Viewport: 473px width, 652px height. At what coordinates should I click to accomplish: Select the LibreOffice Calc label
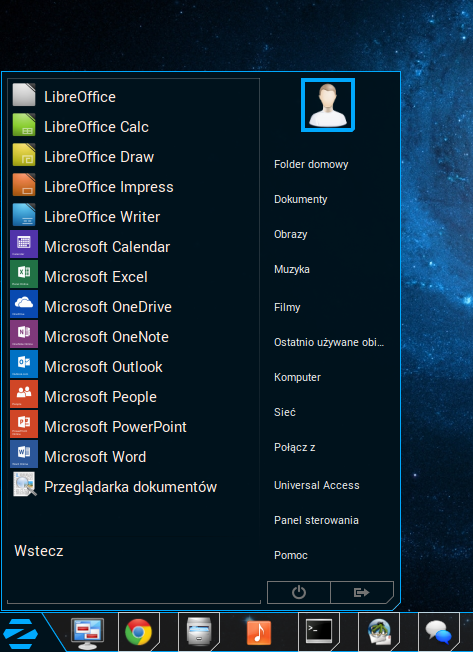click(x=96, y=127)
